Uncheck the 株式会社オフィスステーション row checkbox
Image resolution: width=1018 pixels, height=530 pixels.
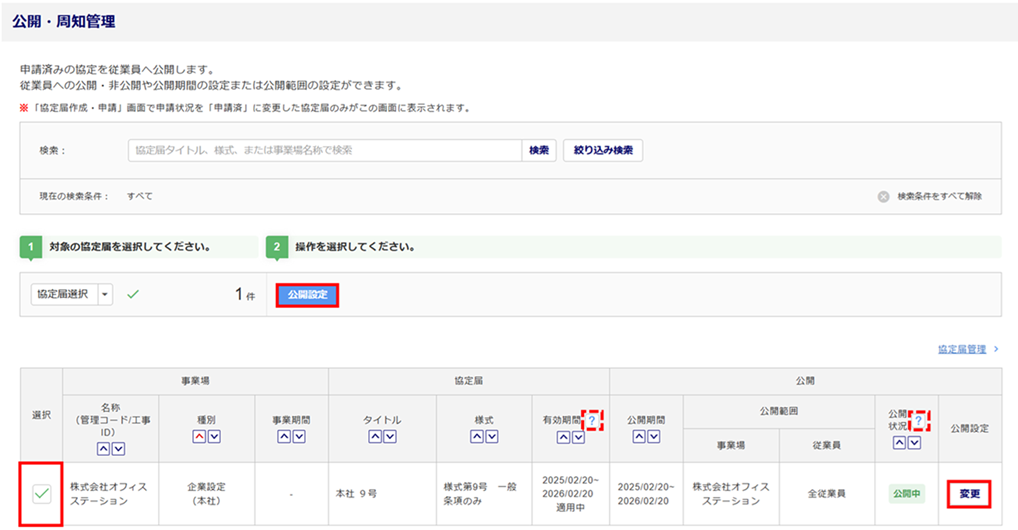tap(42, 494)
